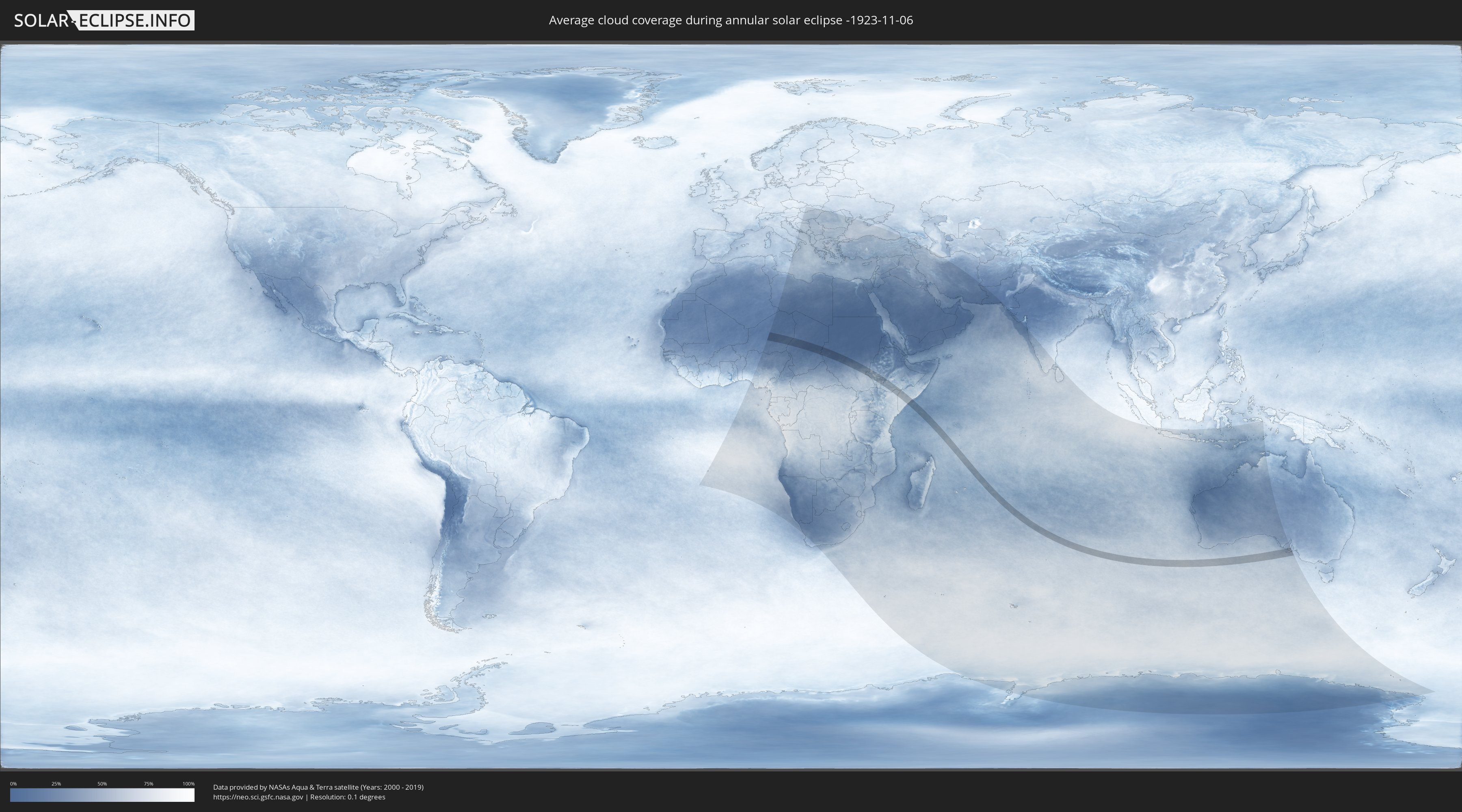Click the 75% legend label
Viewport: 1462px width, 812px height.
[148, 784]
